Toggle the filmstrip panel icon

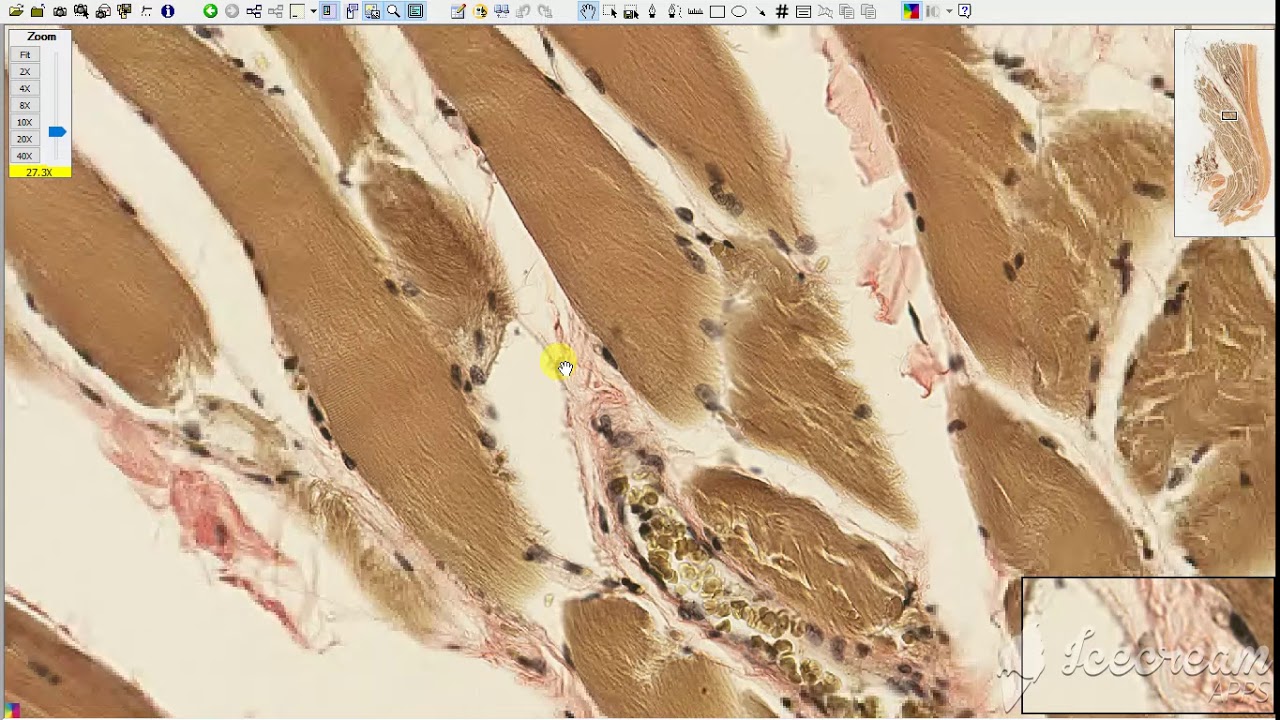(x=351, y=11)
